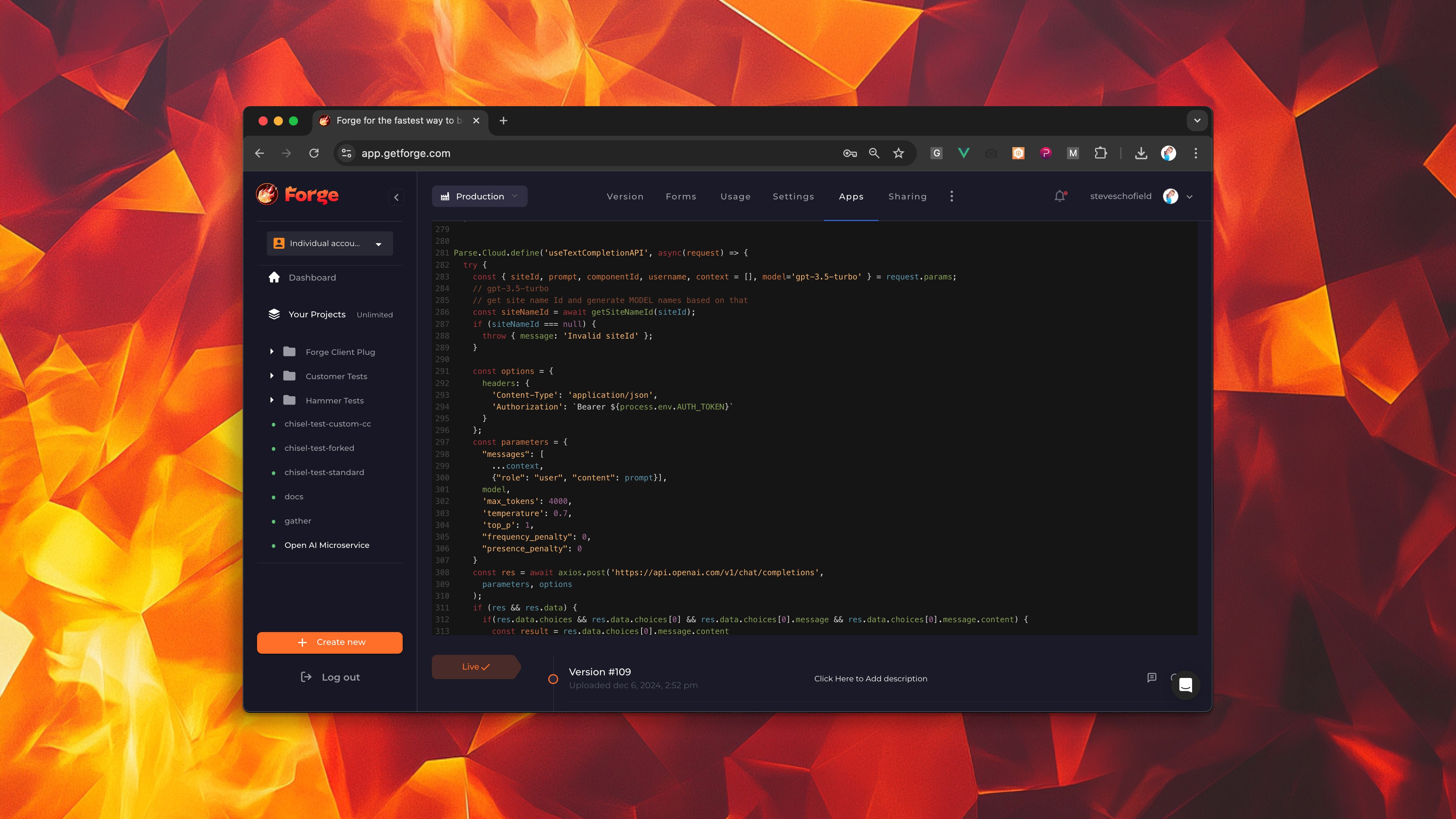
Task: Select the chisel-test-forked project
Action: click(x=319, y=448)
